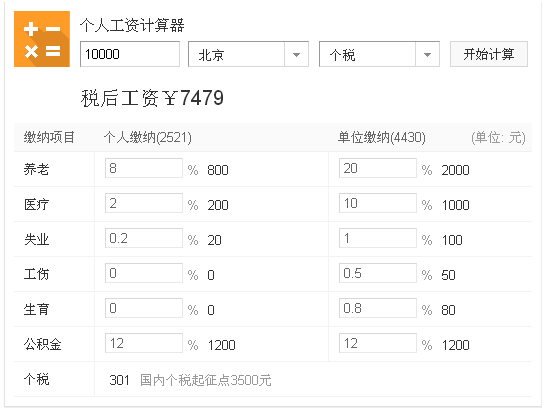Click the 缴纳项目 column header
This screenshot has height=410, width=544.
click(49, 137)
